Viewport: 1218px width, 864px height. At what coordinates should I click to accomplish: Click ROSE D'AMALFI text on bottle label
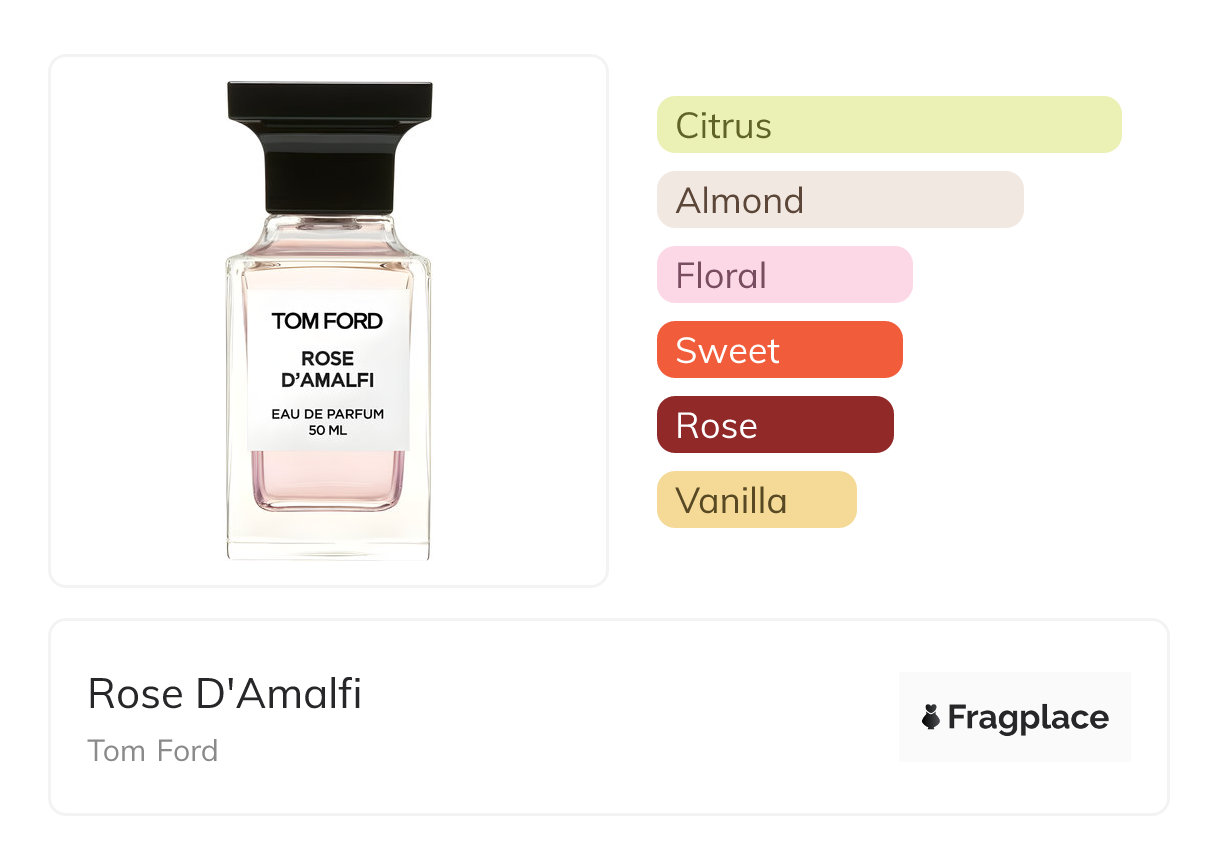coord(328,369)
